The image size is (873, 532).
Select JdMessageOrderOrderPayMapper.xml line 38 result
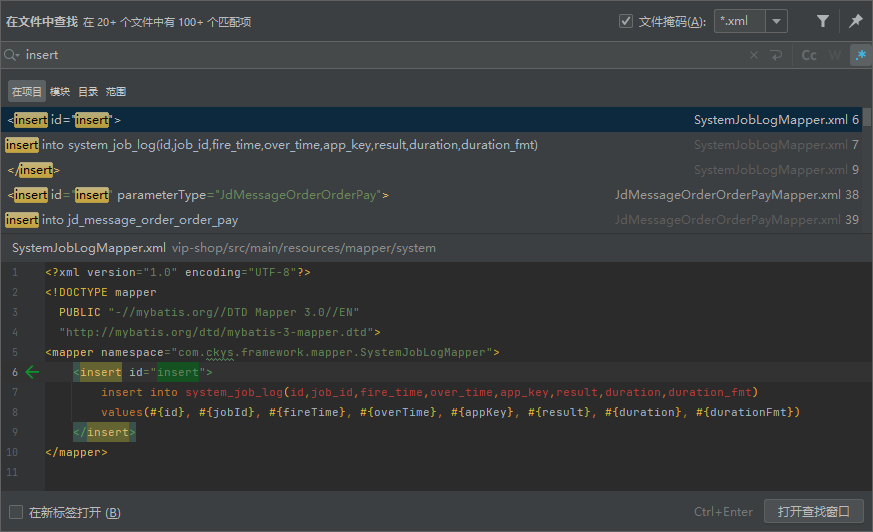pos(431,195)
